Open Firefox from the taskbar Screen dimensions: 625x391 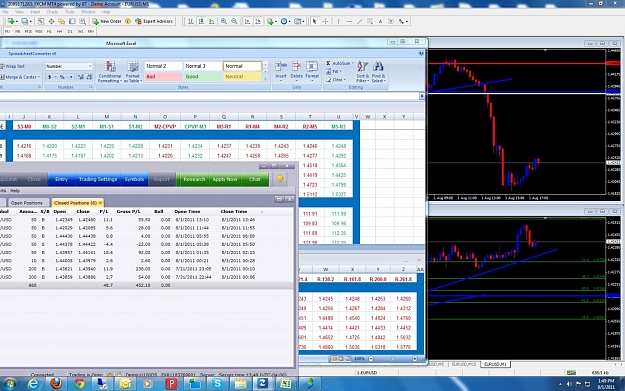(x=56, y=384)
